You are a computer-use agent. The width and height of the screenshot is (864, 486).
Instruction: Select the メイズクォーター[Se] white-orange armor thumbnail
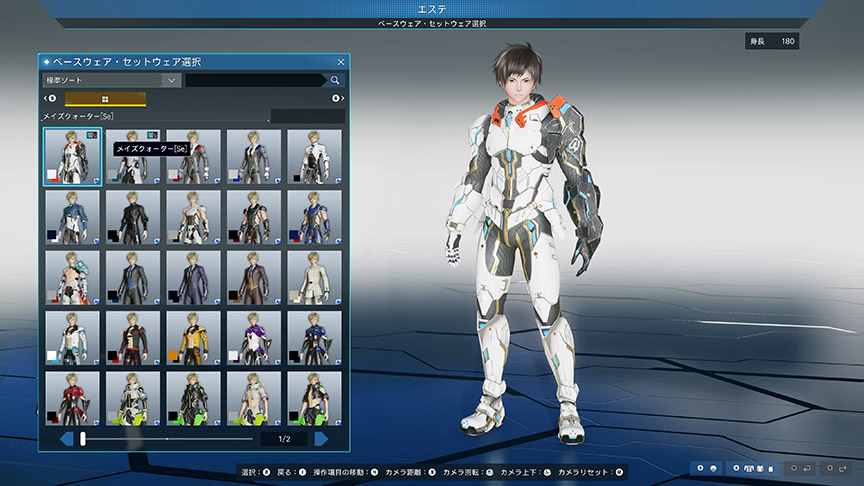(x=73, y=157)
